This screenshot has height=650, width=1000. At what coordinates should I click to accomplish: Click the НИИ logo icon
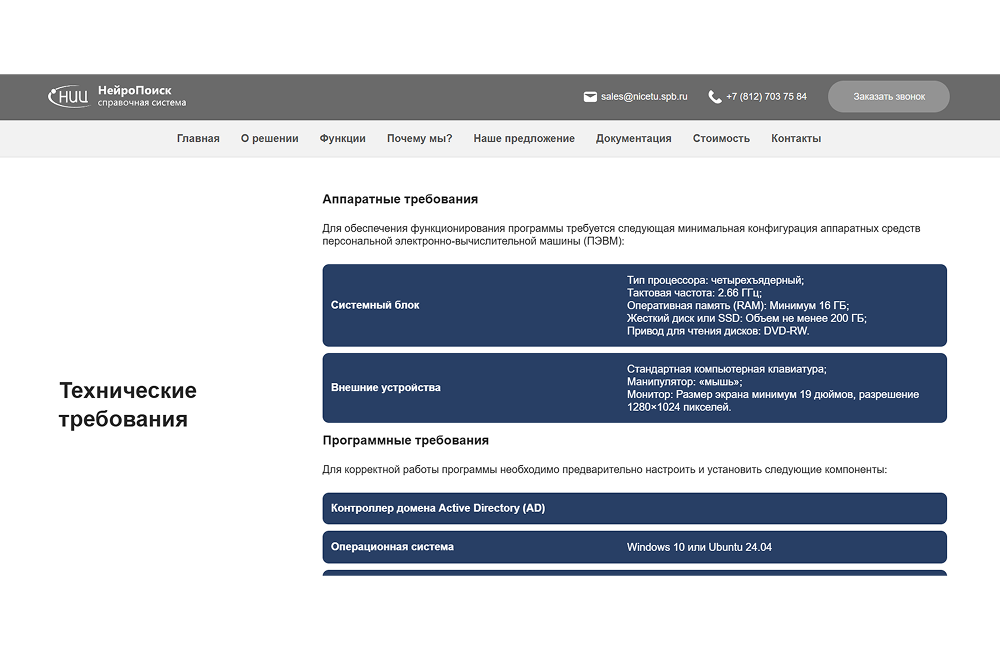[70, 96]
